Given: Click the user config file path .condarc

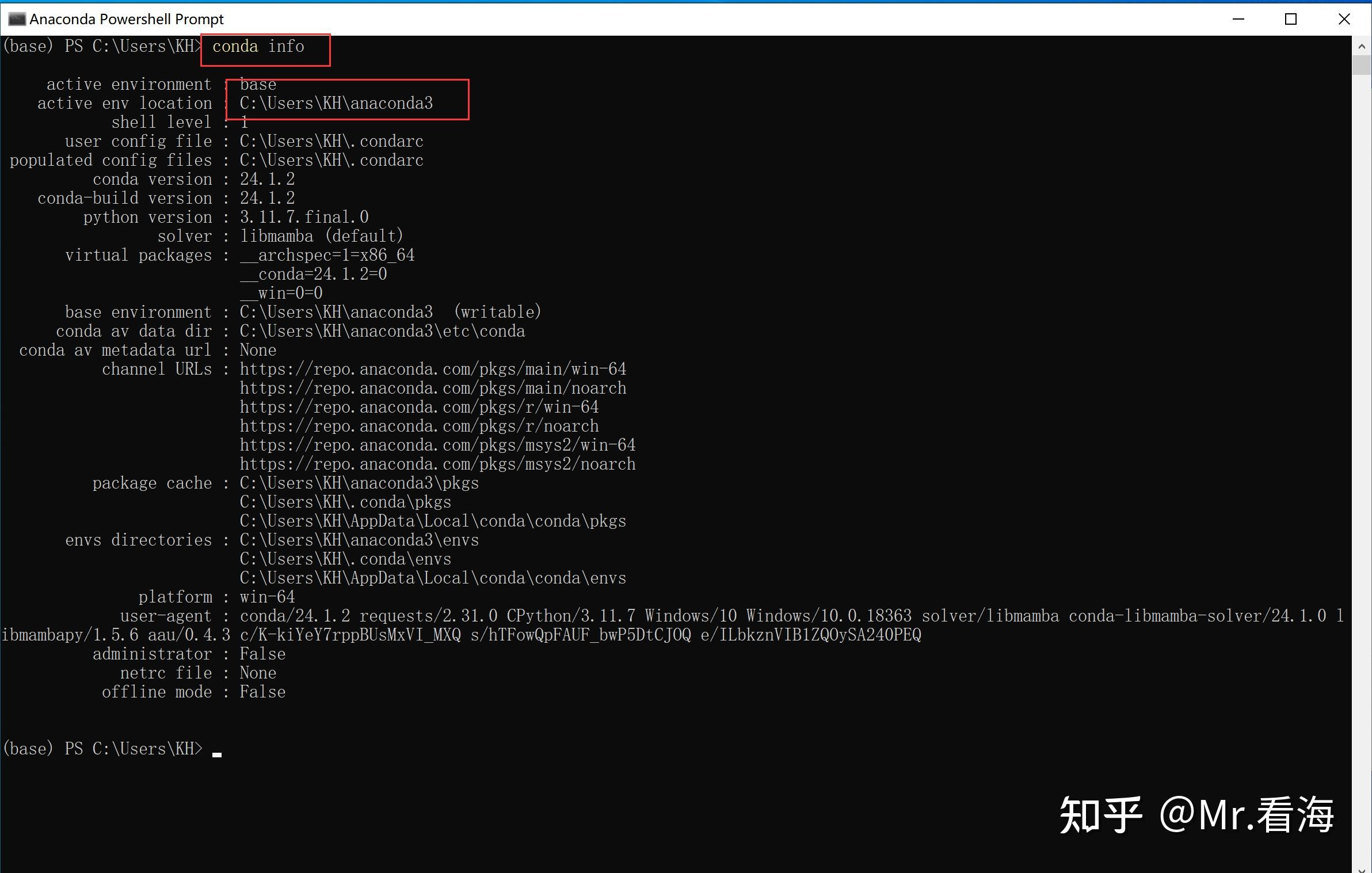Looking at the screenshot, I should (x=331, y=141).
